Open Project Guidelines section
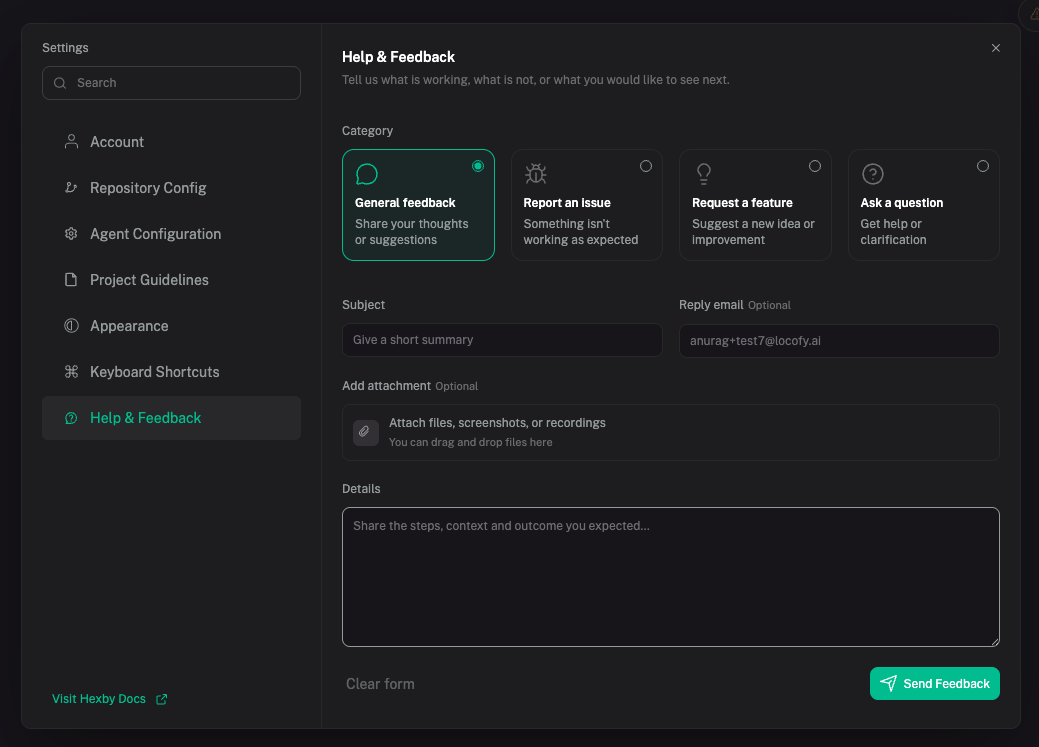1039x747 pixels. point(171,280)
